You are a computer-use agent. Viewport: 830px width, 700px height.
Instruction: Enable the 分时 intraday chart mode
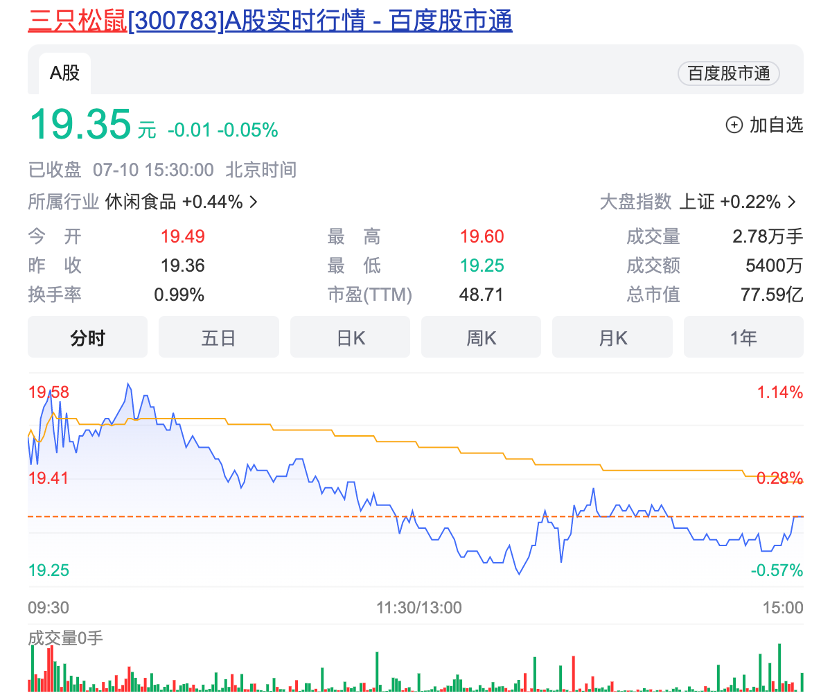(x=87, y=337)
